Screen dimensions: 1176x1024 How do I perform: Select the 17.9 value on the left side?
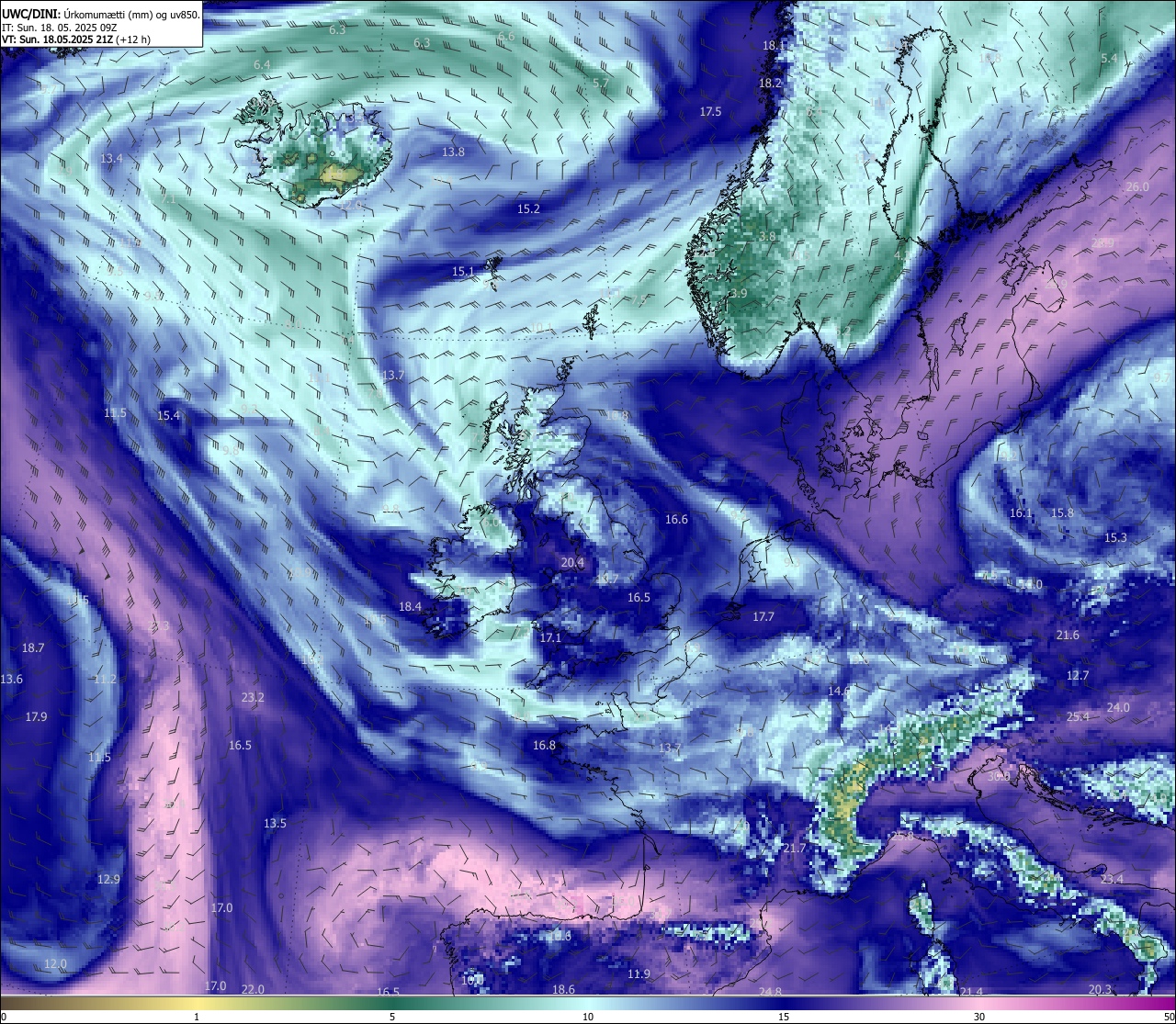36,717
